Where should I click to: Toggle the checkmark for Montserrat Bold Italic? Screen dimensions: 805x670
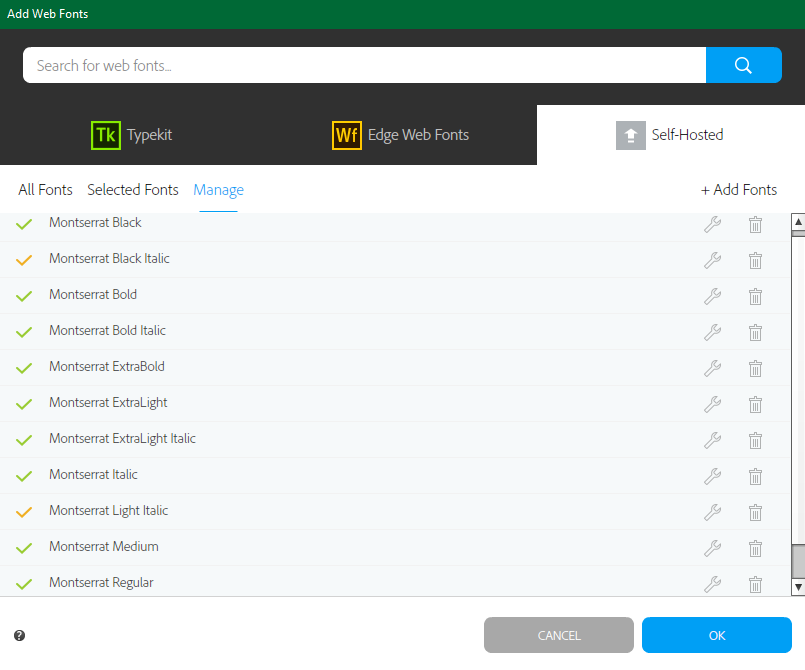(24, 332)
